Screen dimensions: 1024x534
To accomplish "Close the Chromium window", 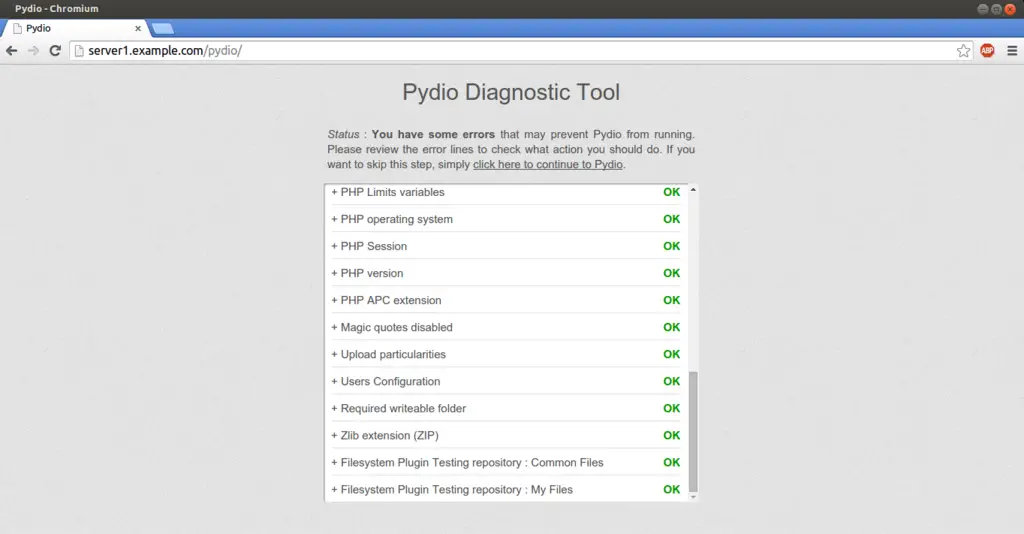I will (1010, 9).
